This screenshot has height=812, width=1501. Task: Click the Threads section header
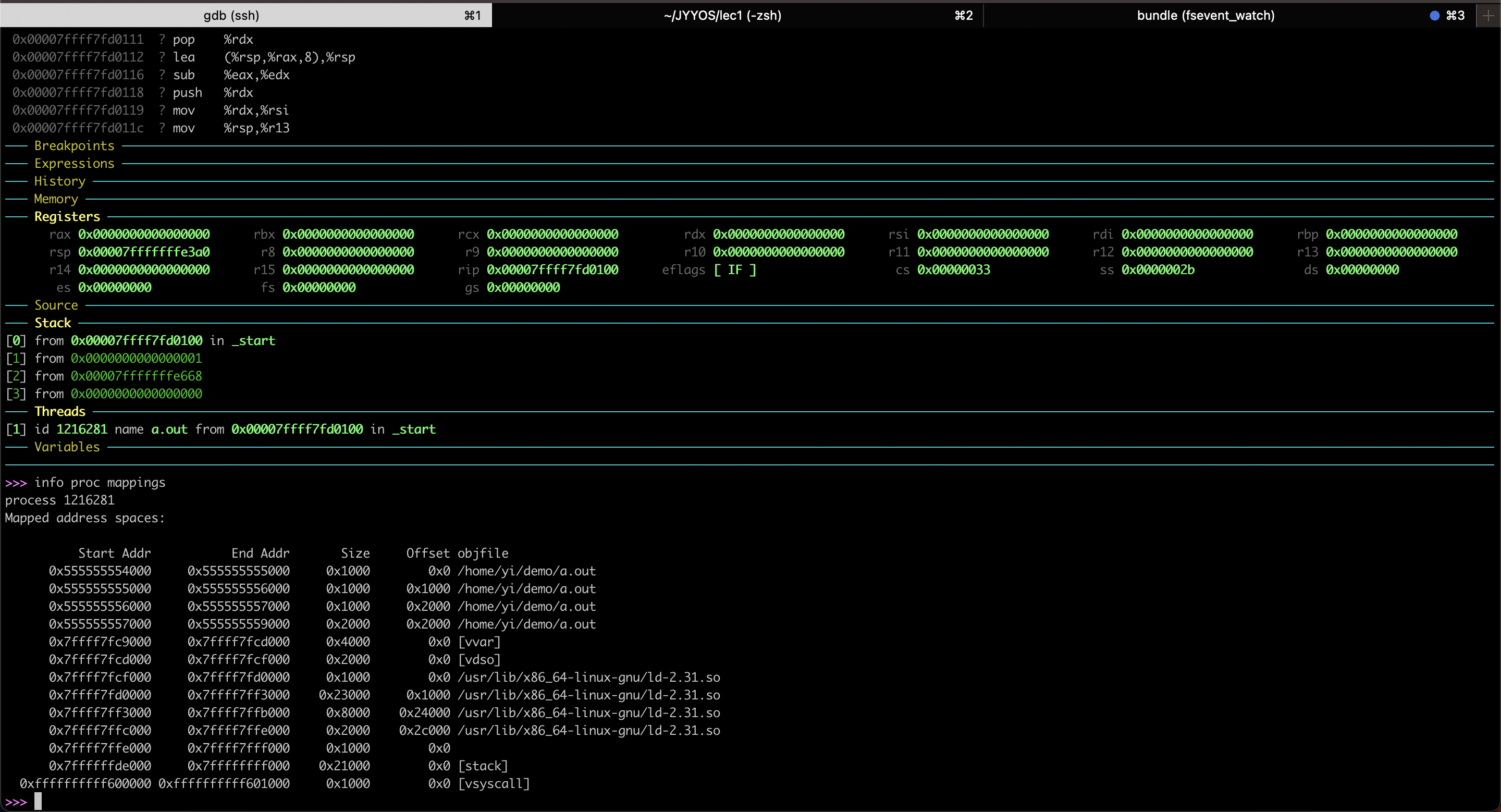click(x=59, y=411)
